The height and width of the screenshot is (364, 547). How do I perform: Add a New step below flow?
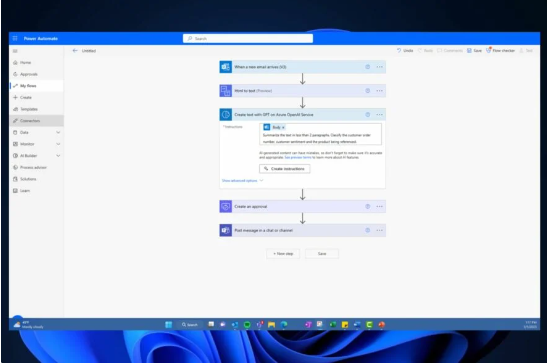[283, 254]
